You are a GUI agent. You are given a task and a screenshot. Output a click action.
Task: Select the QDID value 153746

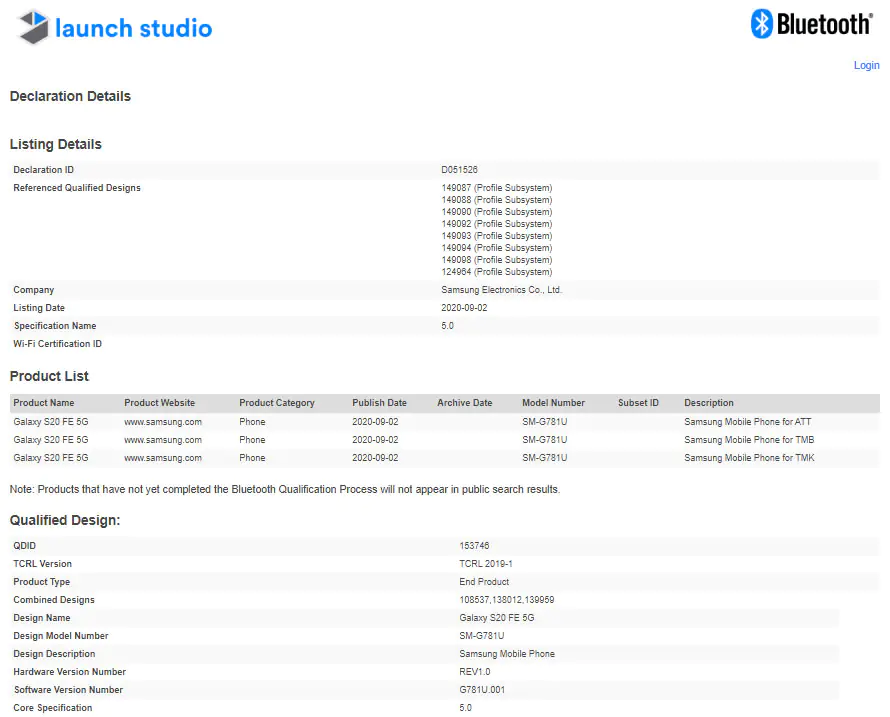[474, 546]
